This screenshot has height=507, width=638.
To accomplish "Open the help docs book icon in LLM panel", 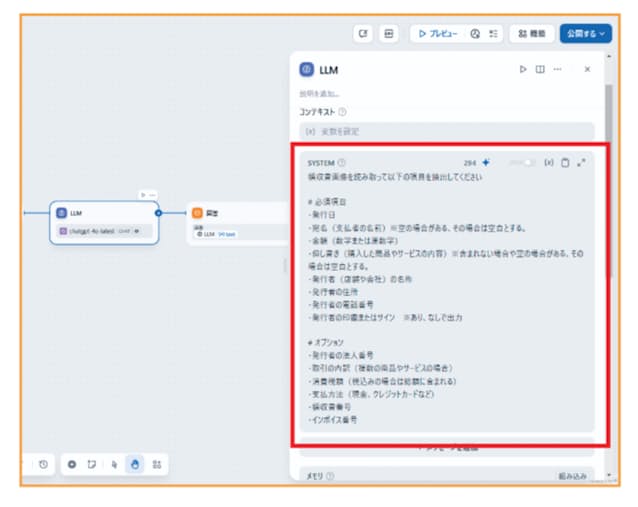I will coord(540,69).
